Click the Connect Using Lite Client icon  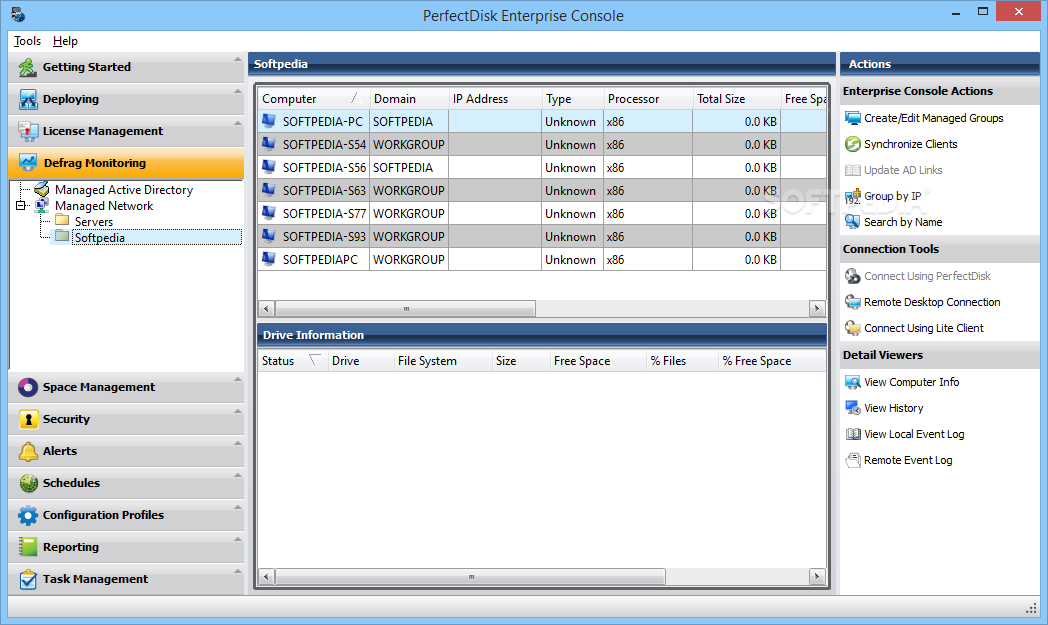click(853, 328)
